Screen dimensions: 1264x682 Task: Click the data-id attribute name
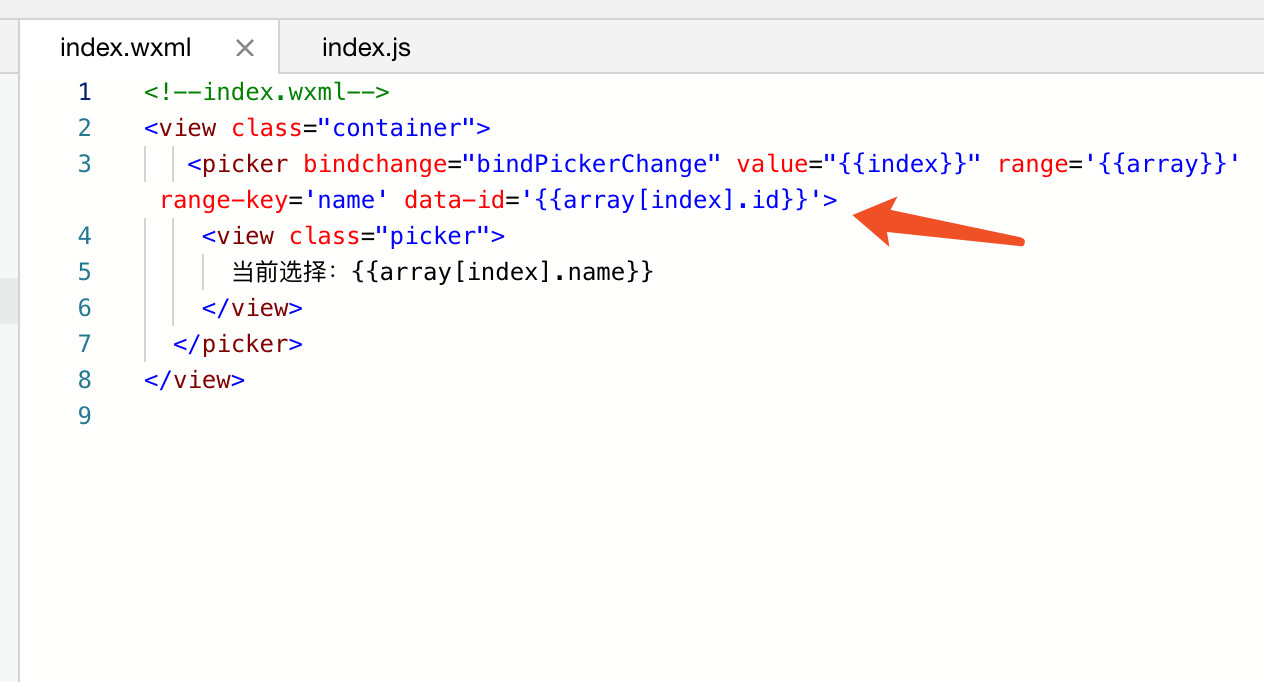(x=454, y=200)
